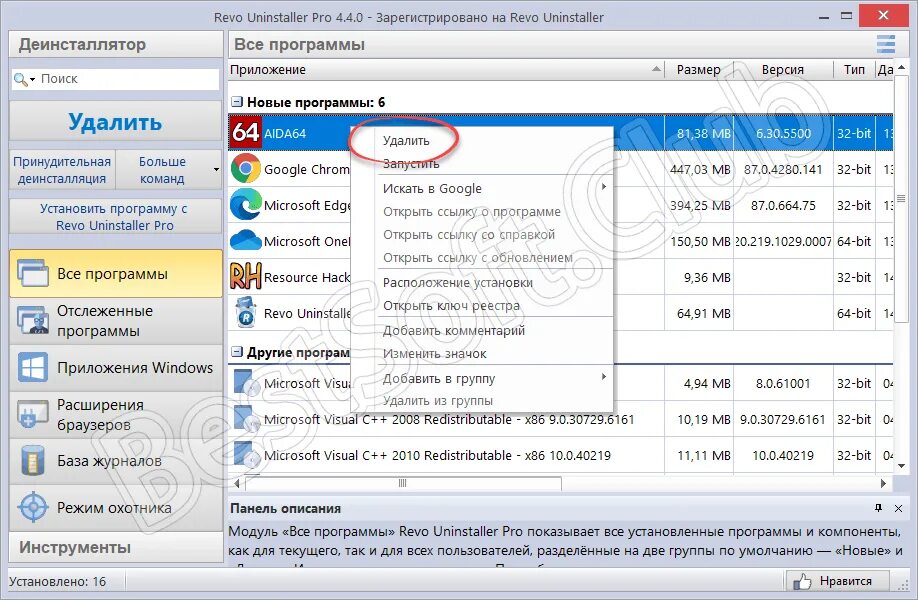Click the All Programs sidebar icon

(x=33, y=273)
